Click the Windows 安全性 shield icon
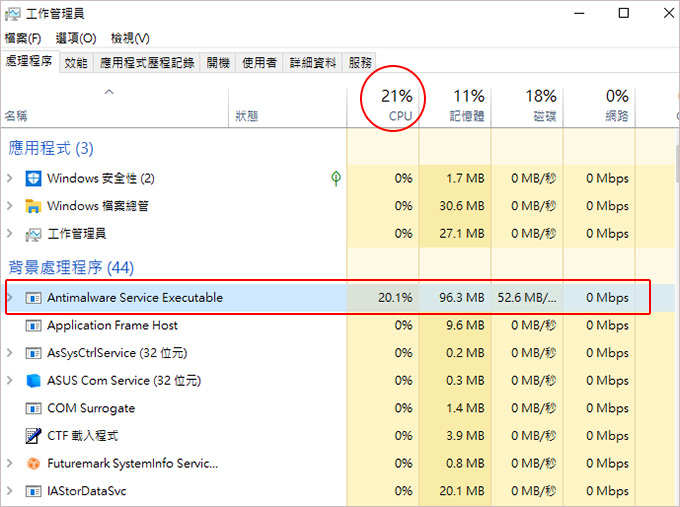This screenshot has width=680, height=507. click(33, 178)
